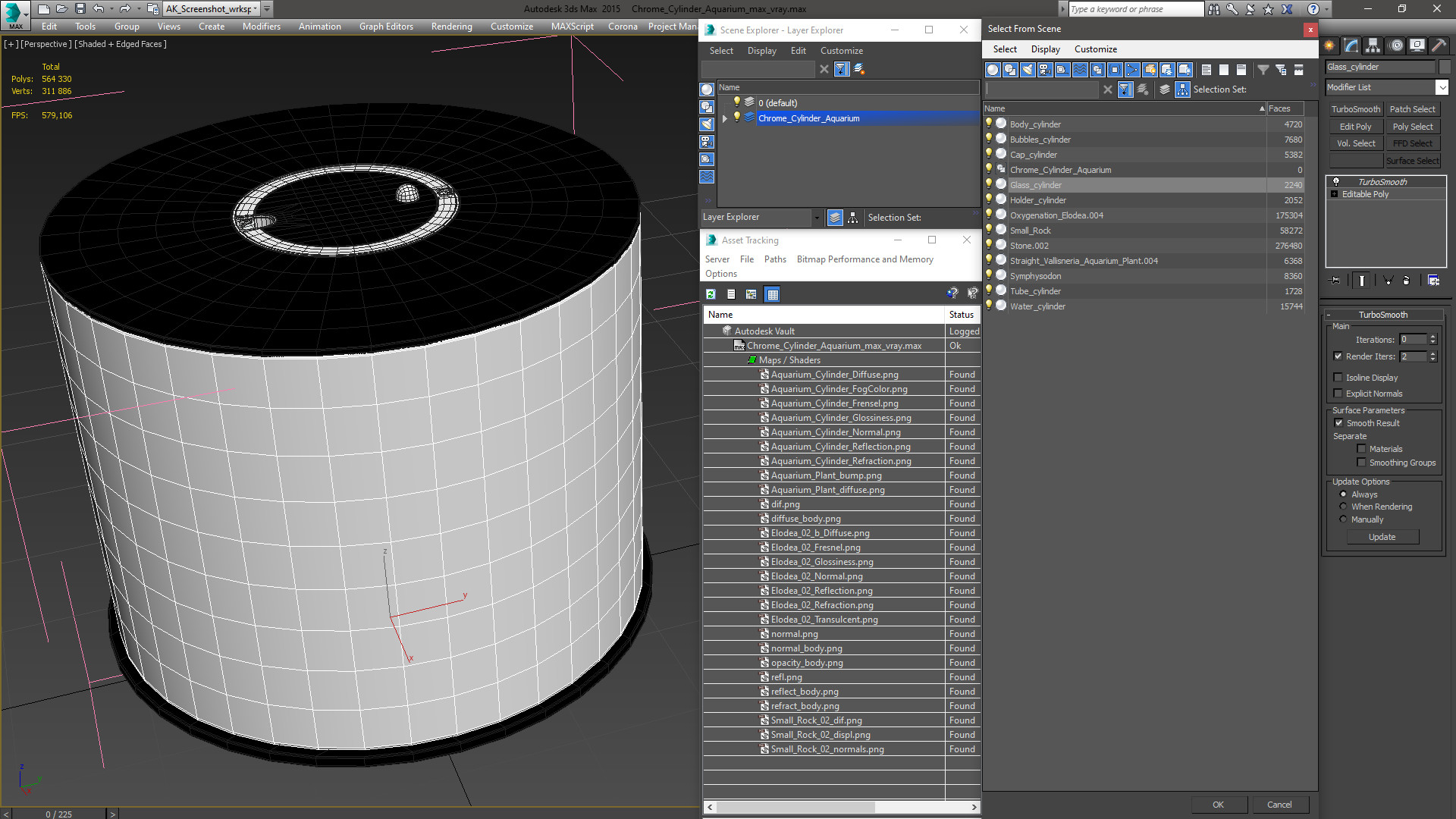The height and width of the screenshot is (819, 1456).
Task: Open the Layer Explorer dropdown
Action: coord(817,218)
